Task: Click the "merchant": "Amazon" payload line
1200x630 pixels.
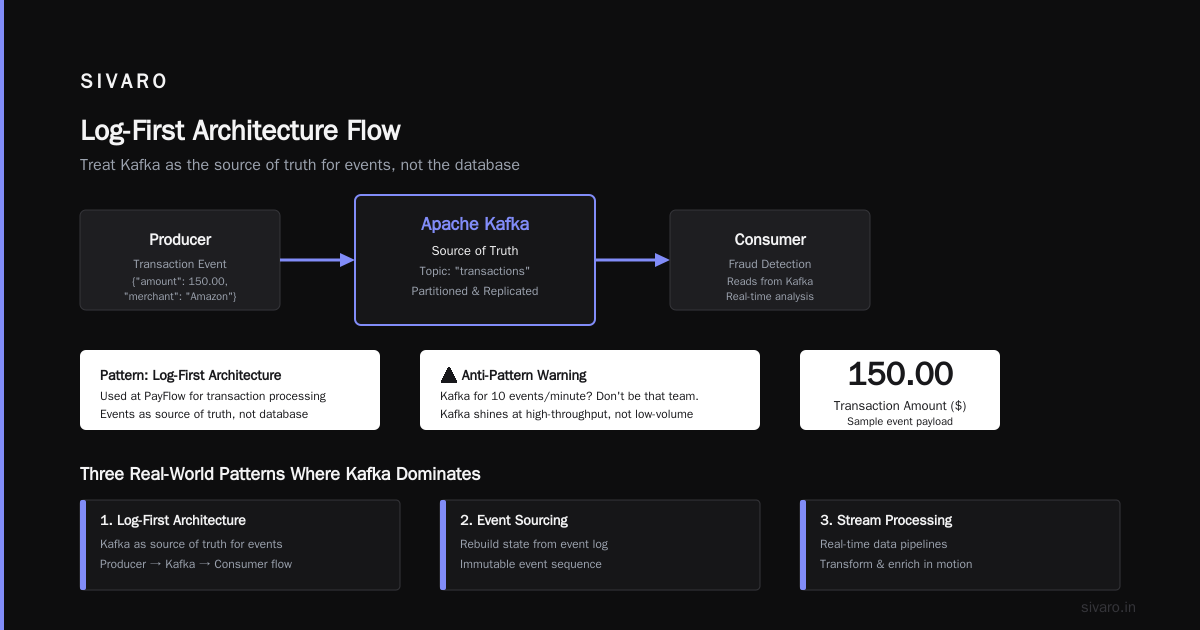Action: tap(180, 296)
